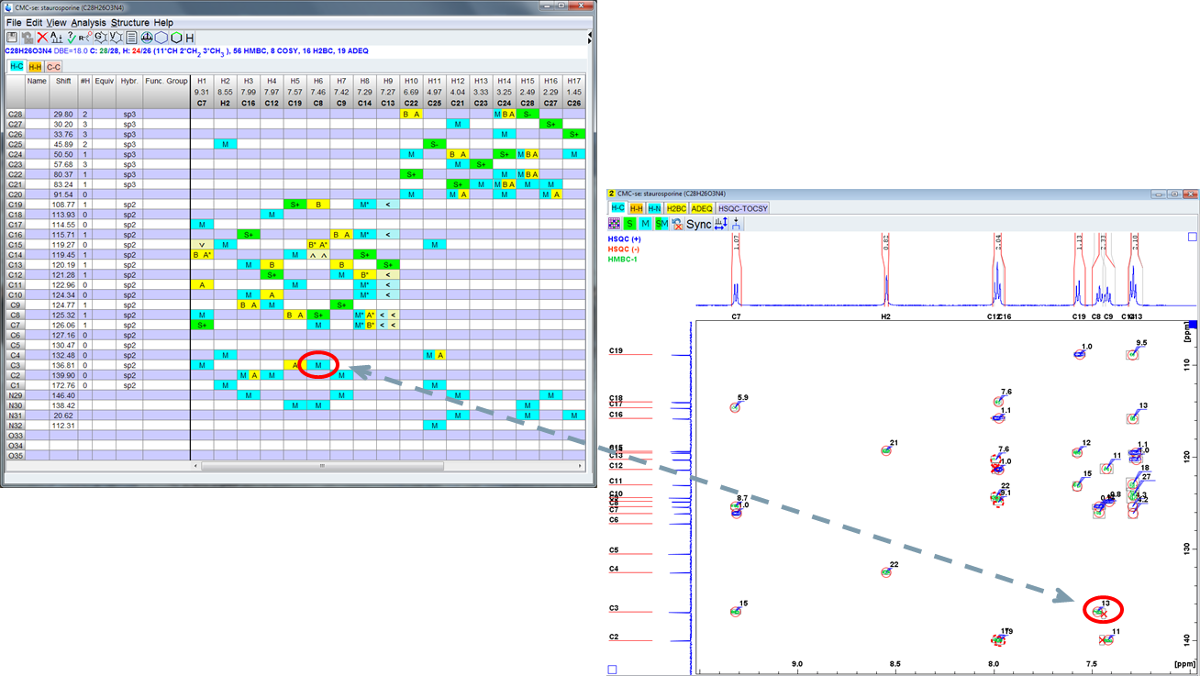Screen dimensions: 1200x676
Task: Toggle the green S correlation filter
Action: 629,224
